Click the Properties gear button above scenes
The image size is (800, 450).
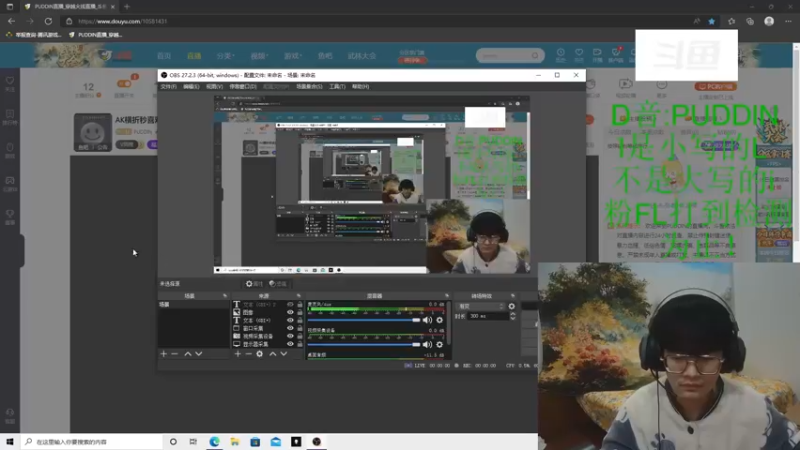254,284
